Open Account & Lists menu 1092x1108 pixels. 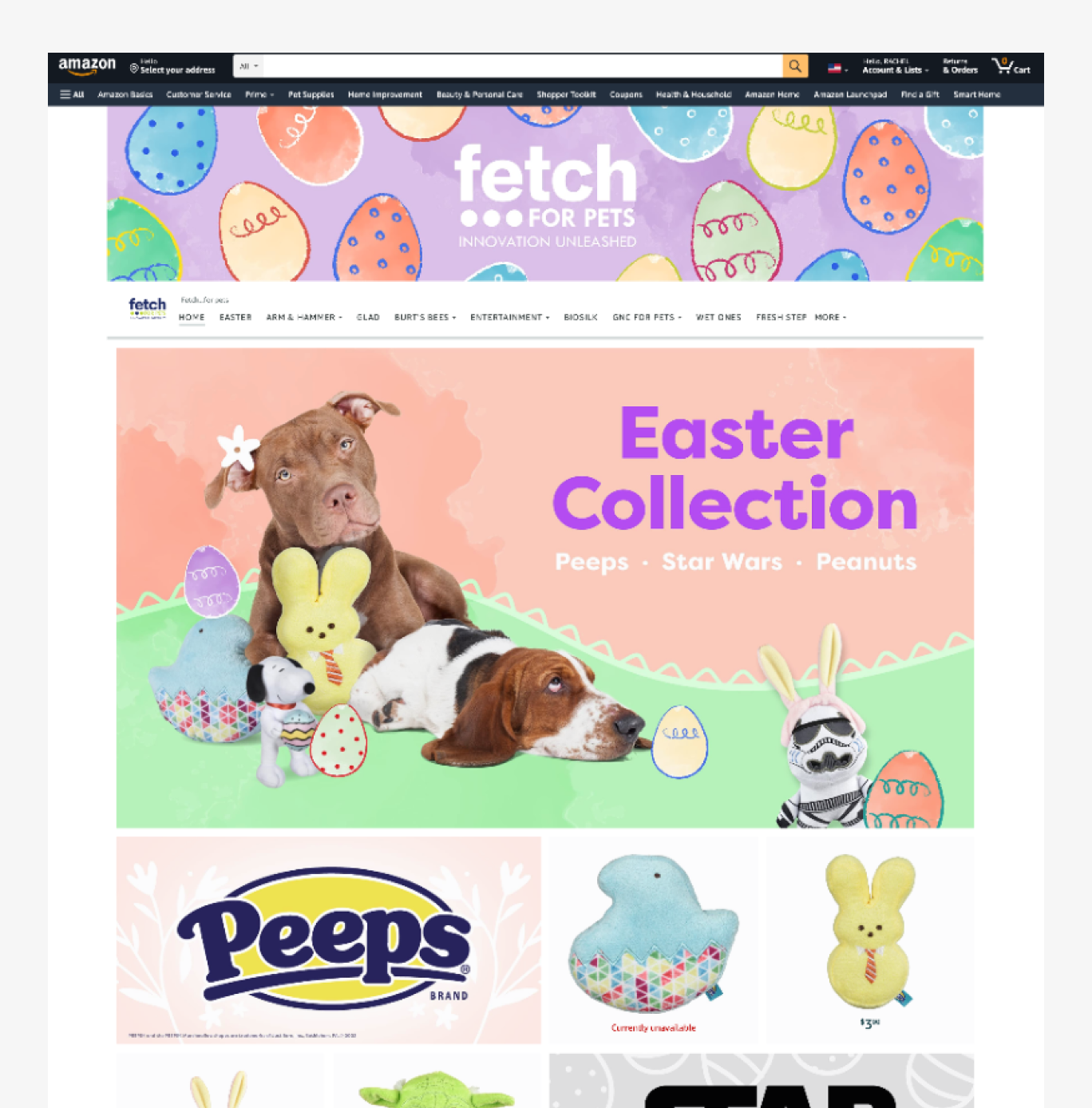click(895, 66)
